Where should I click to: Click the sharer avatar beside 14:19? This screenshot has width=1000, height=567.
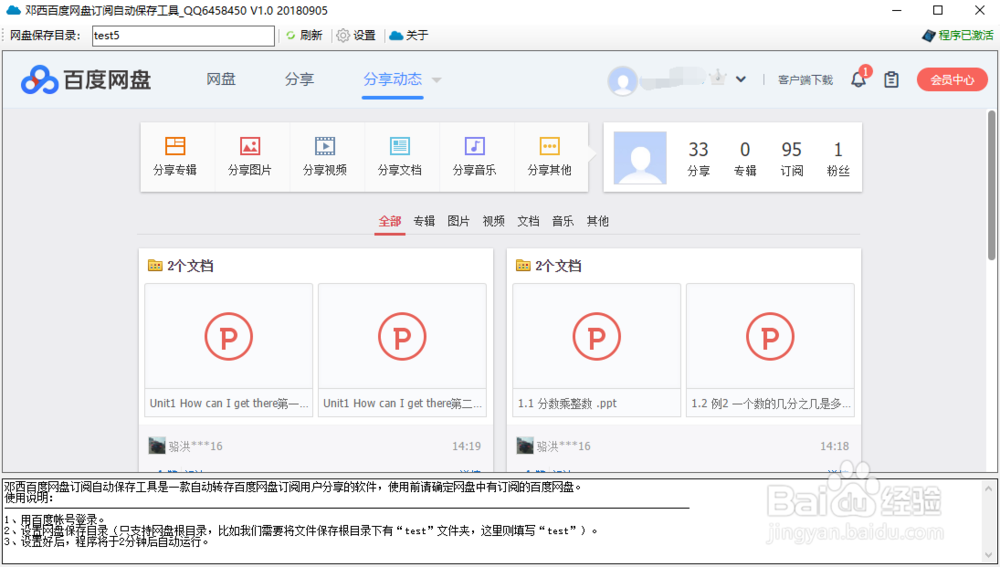(157, 445)
